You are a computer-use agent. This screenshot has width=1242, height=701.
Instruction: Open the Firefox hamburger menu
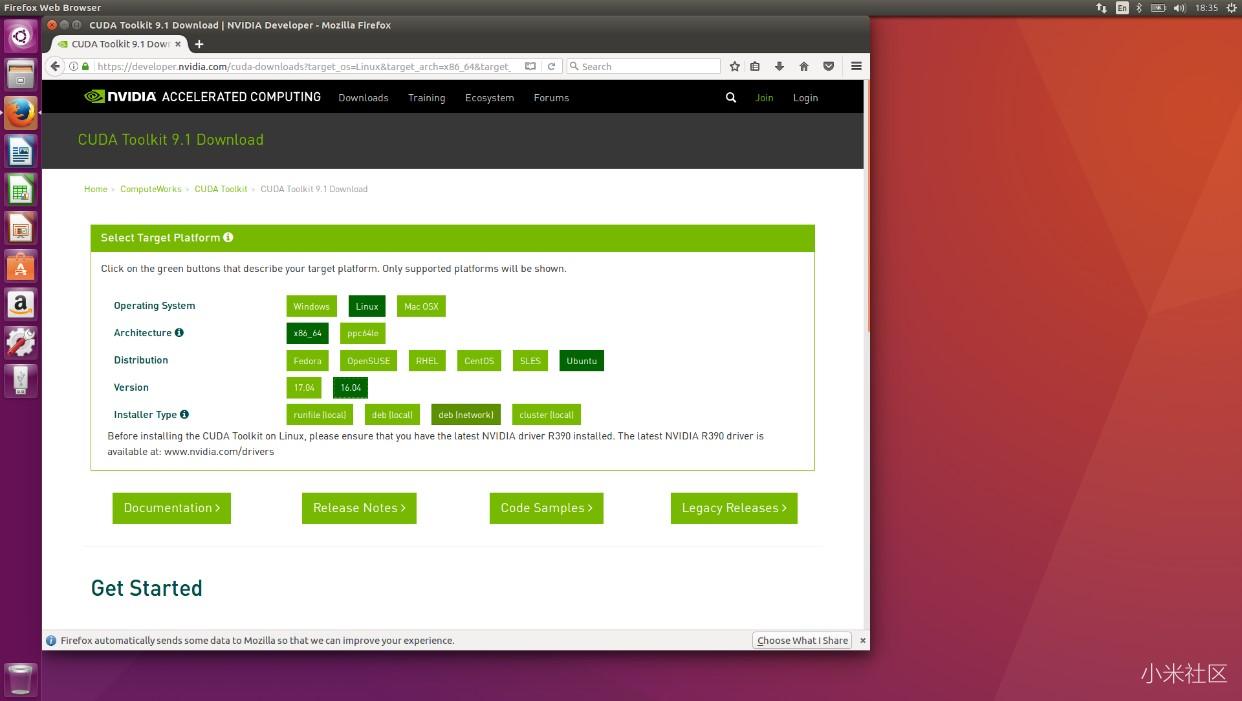pos(856,67)
